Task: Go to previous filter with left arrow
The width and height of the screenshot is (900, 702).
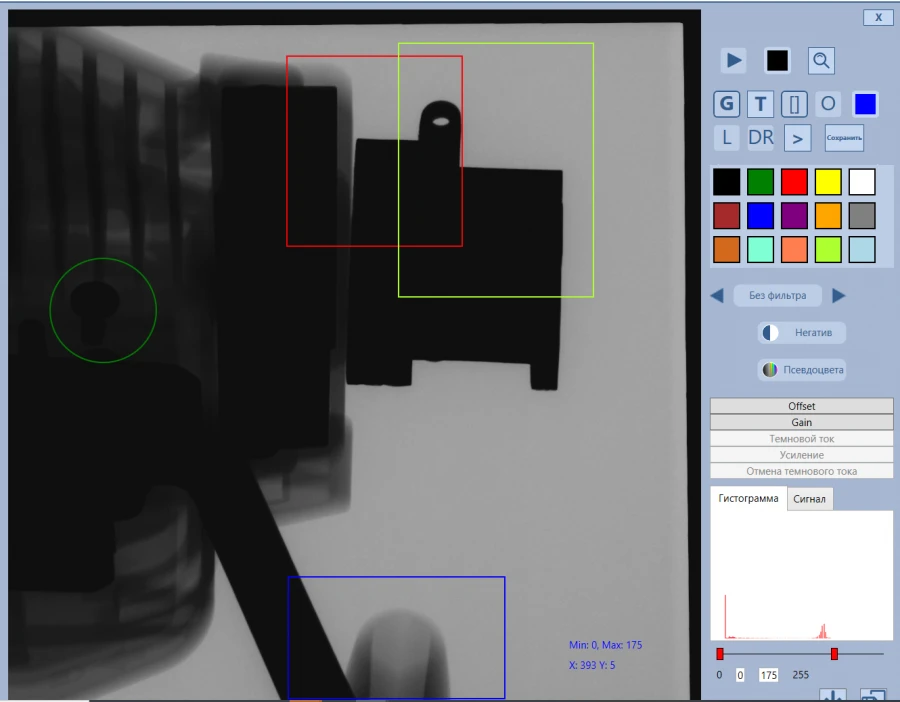Action: 715,295
